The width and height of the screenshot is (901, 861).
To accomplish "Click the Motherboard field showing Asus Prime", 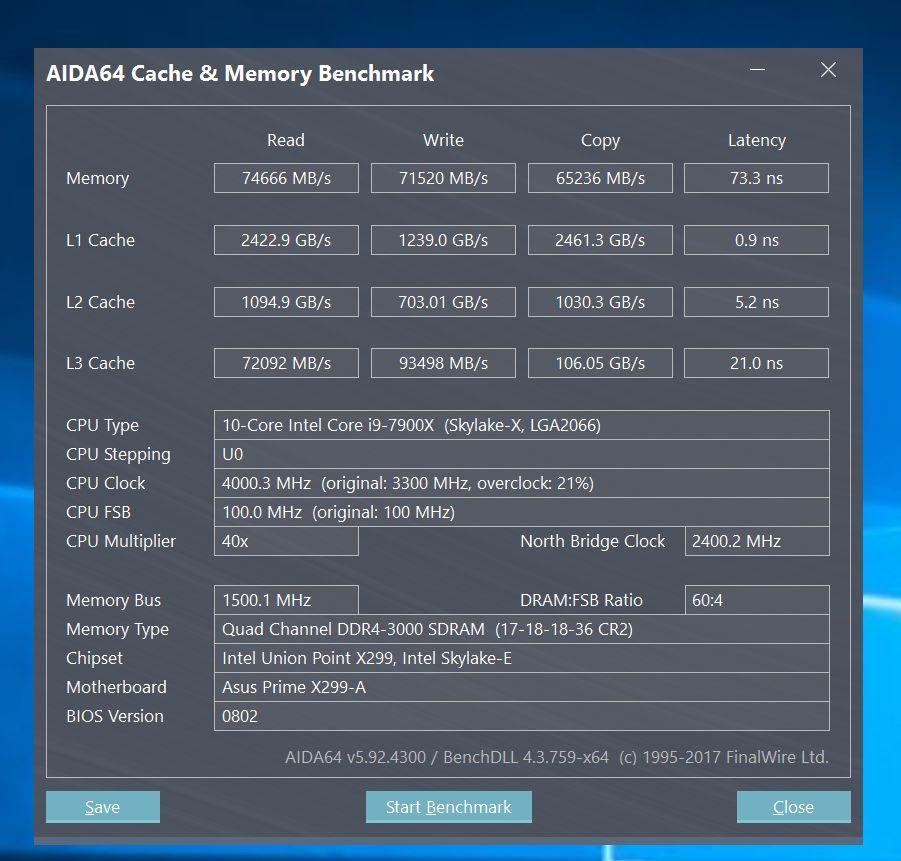I will 521,687.
